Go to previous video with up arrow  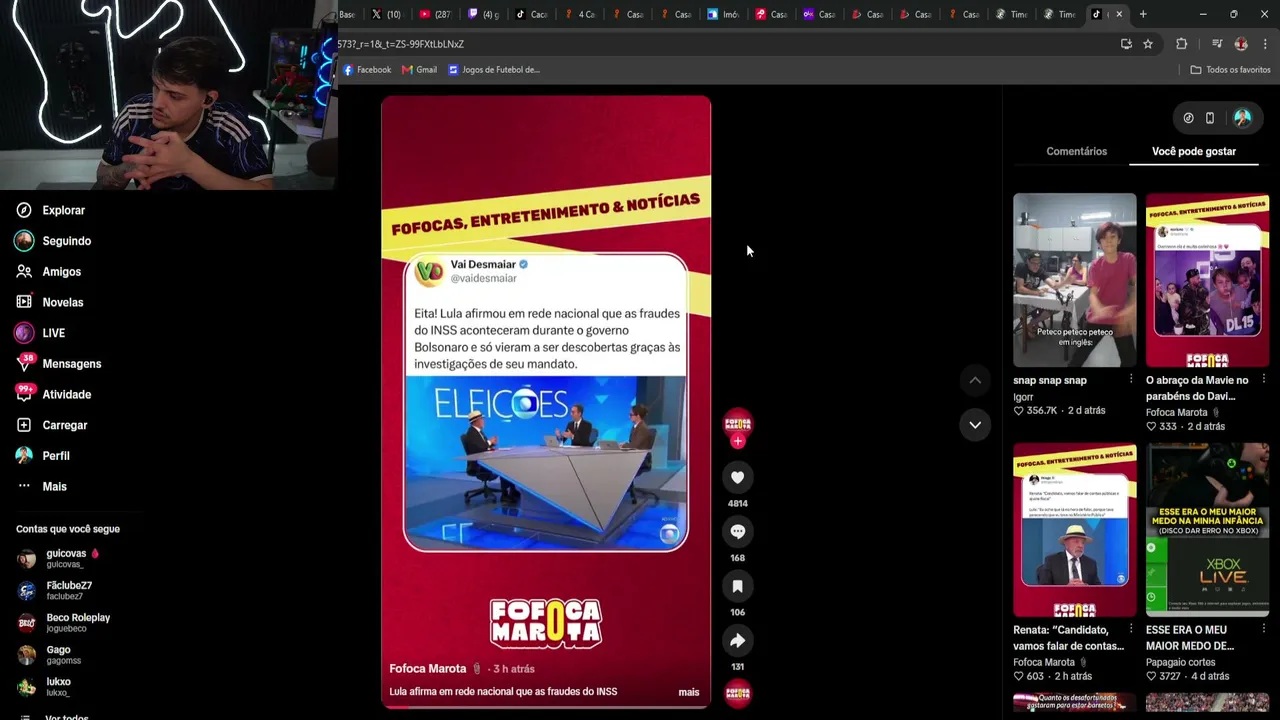click(x=975, y=380)
